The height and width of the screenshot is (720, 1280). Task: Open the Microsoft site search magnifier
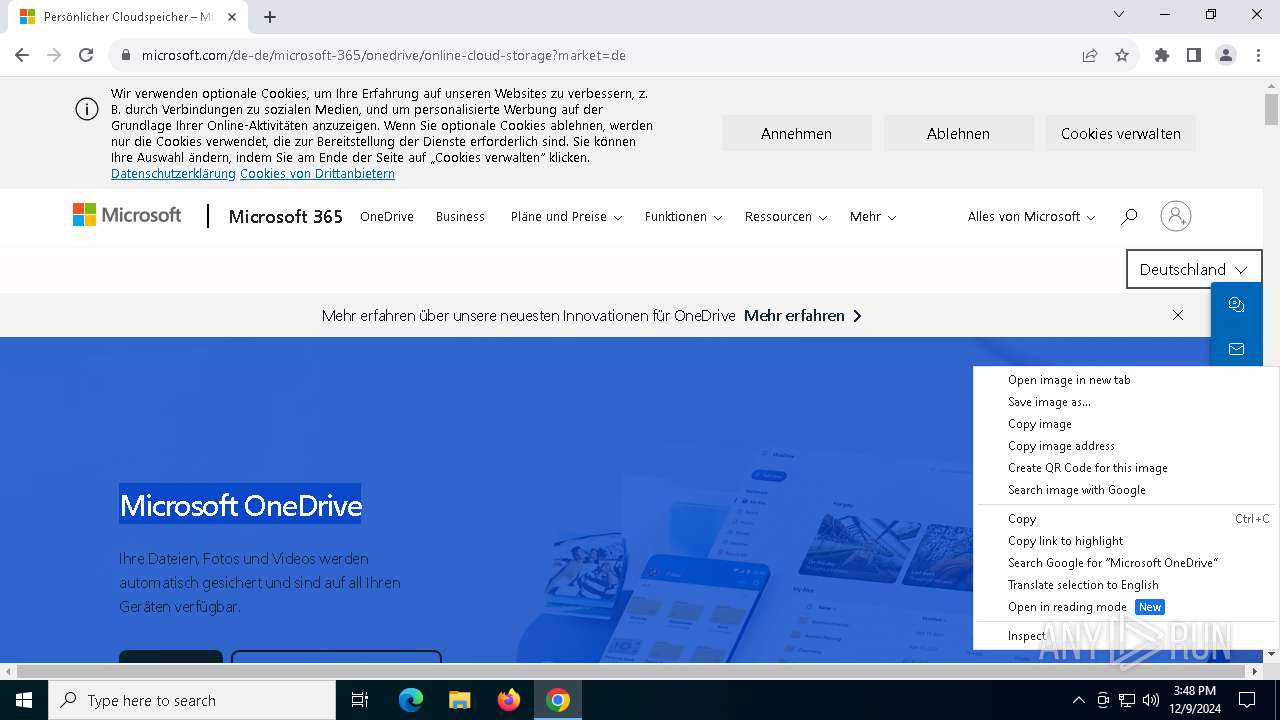point(1129,216)
